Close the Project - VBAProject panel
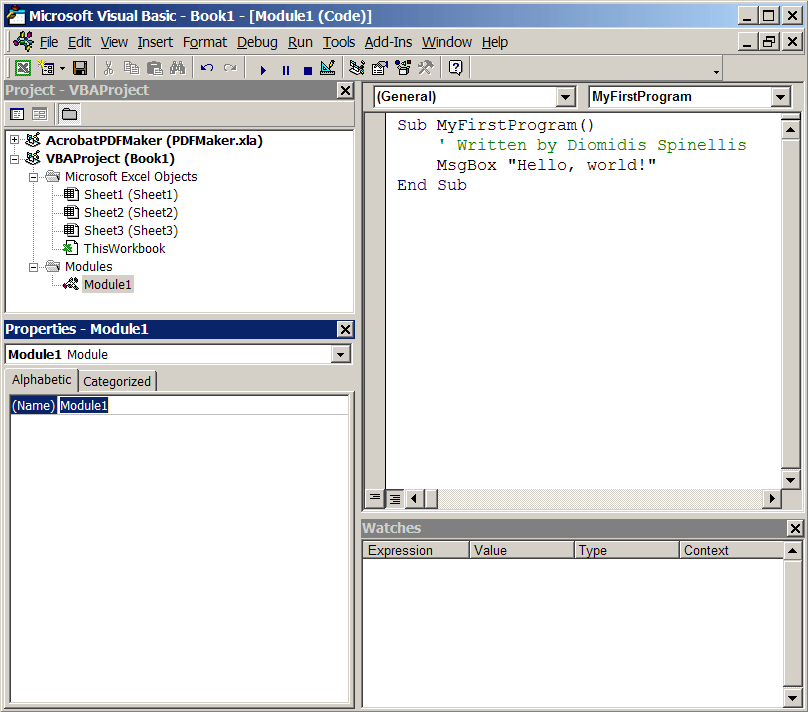 tap(345, 91)
